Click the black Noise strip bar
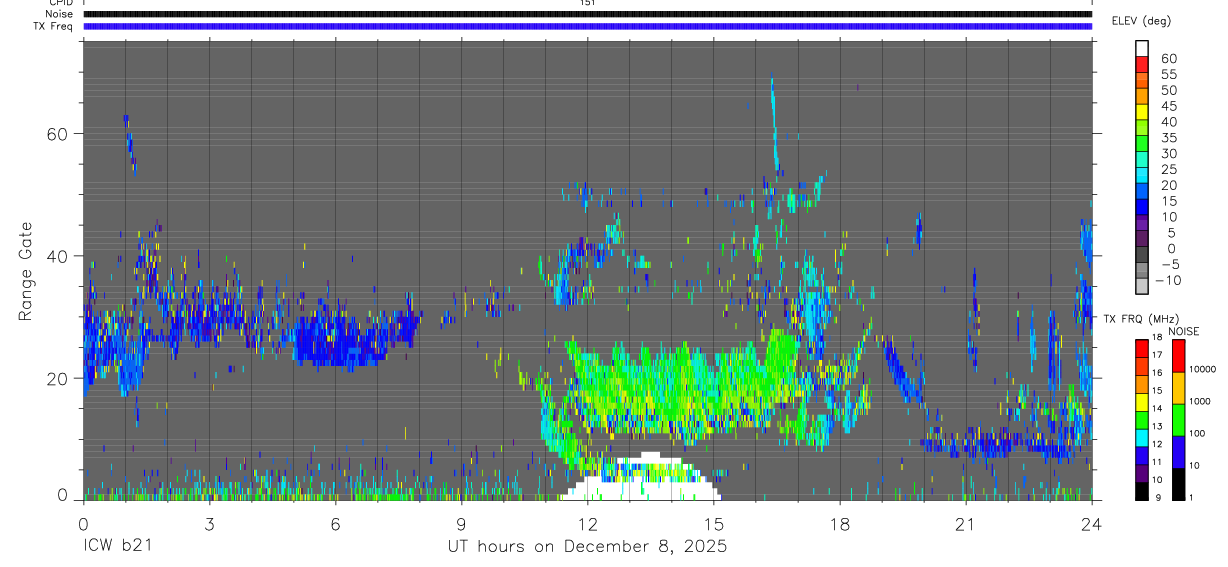The width and height of the screenshot is (1228, 567). click(x=587, y=14)
